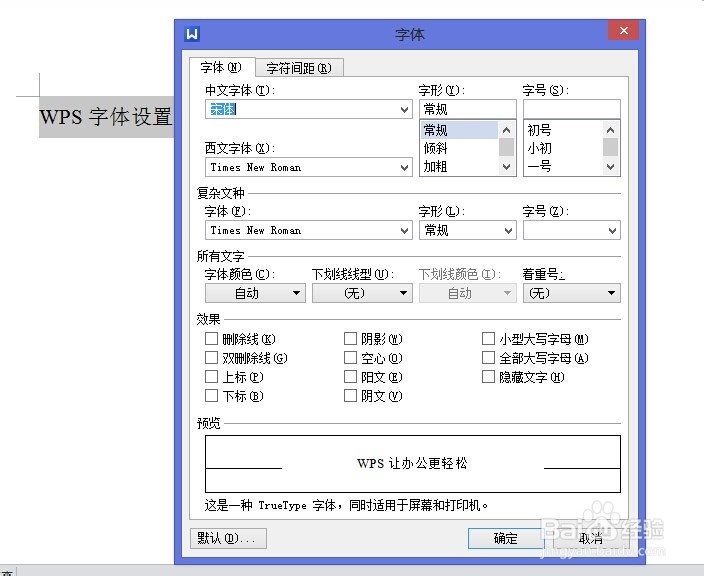
Task: Click the WPS logo icon in title bar
Action: (x=192, y=34)
